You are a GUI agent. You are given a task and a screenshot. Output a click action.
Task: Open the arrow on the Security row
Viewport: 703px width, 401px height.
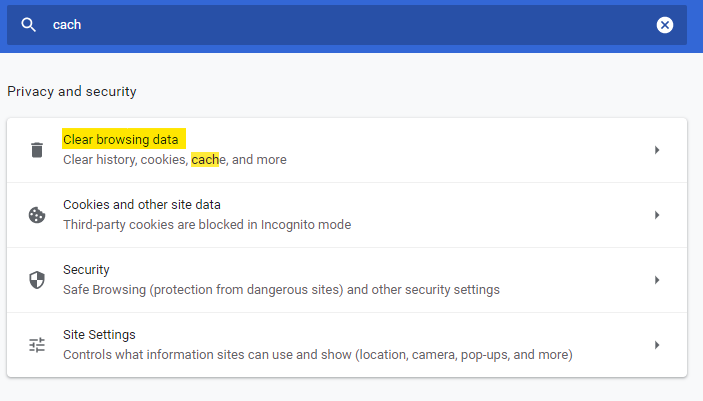pyautogui.click(x=657, y=280)
